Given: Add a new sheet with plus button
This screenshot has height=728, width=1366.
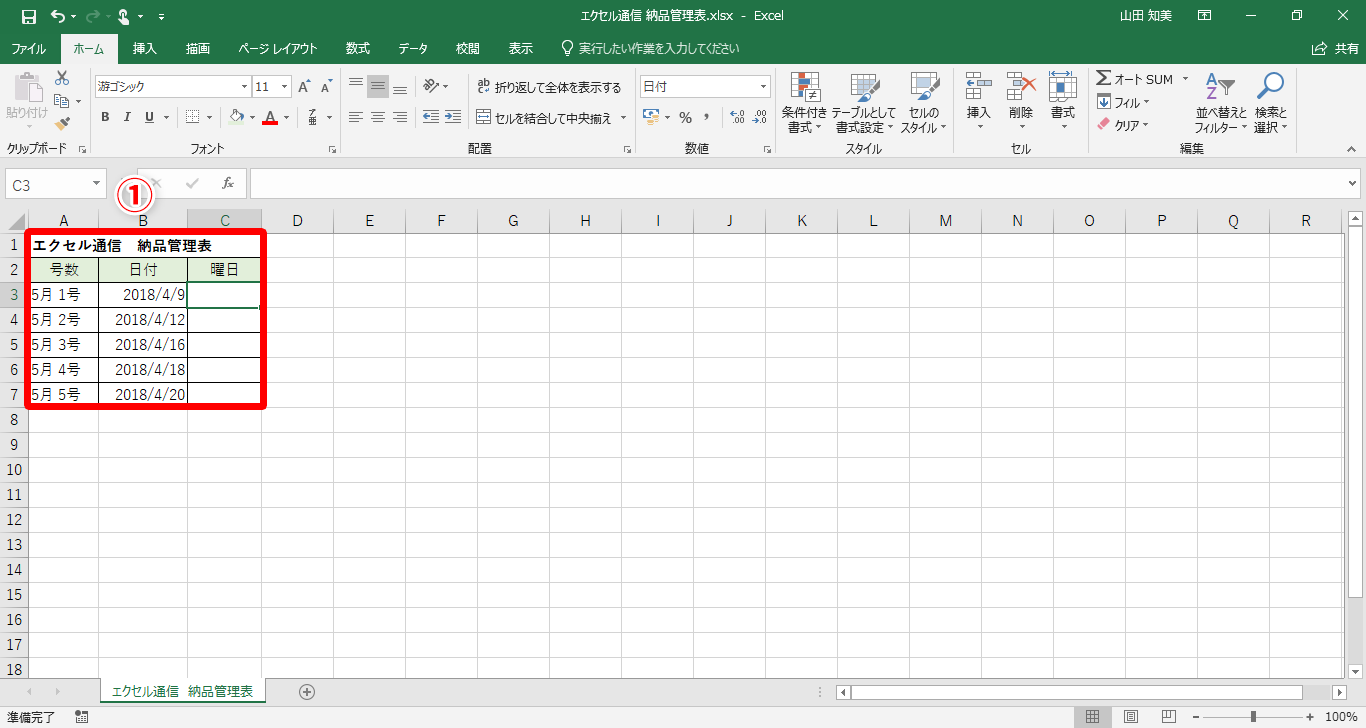Looking at the screenshot, I should point(307,692).
